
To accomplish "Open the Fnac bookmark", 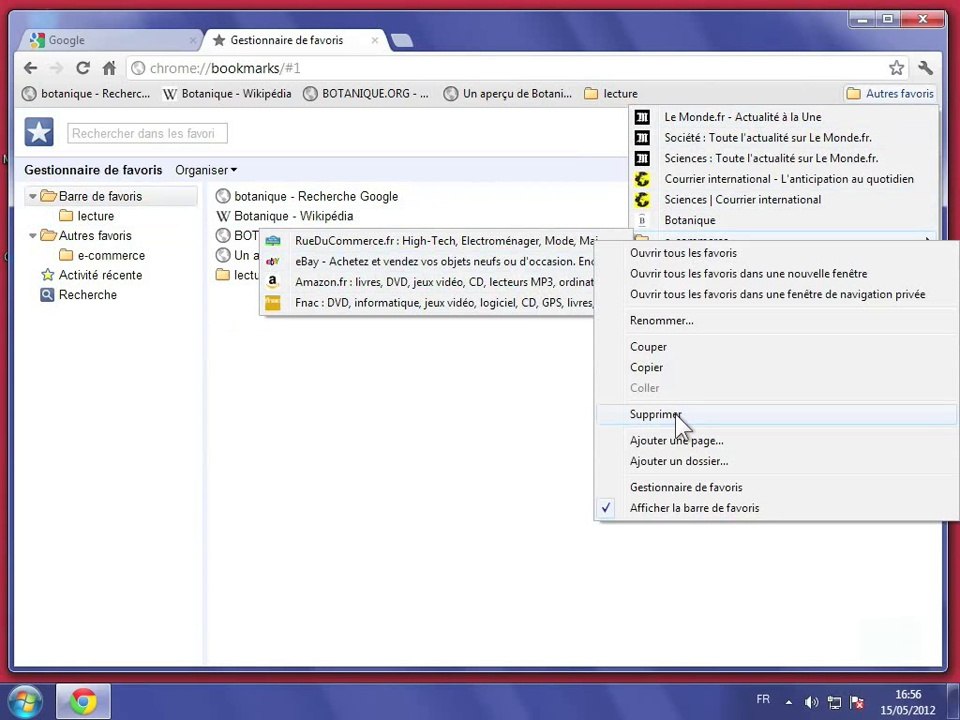I will click(429, 302).
